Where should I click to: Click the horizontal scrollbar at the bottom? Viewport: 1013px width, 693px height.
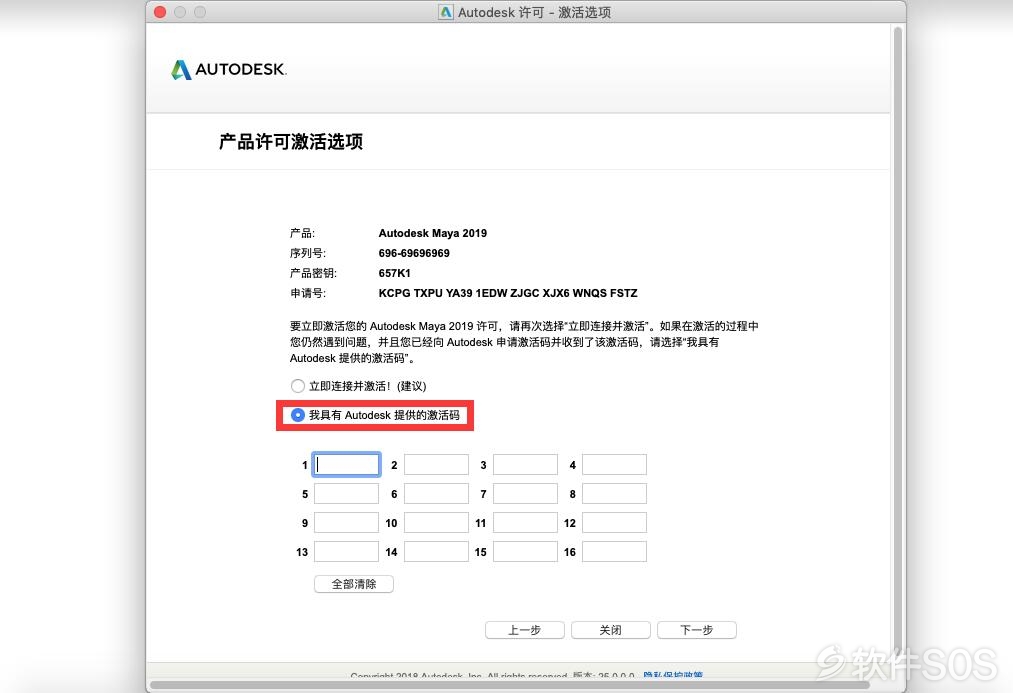(510, 685)
